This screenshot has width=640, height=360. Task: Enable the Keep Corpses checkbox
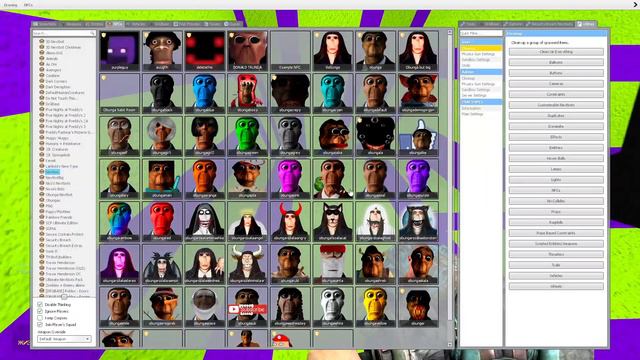pos(40,318)
